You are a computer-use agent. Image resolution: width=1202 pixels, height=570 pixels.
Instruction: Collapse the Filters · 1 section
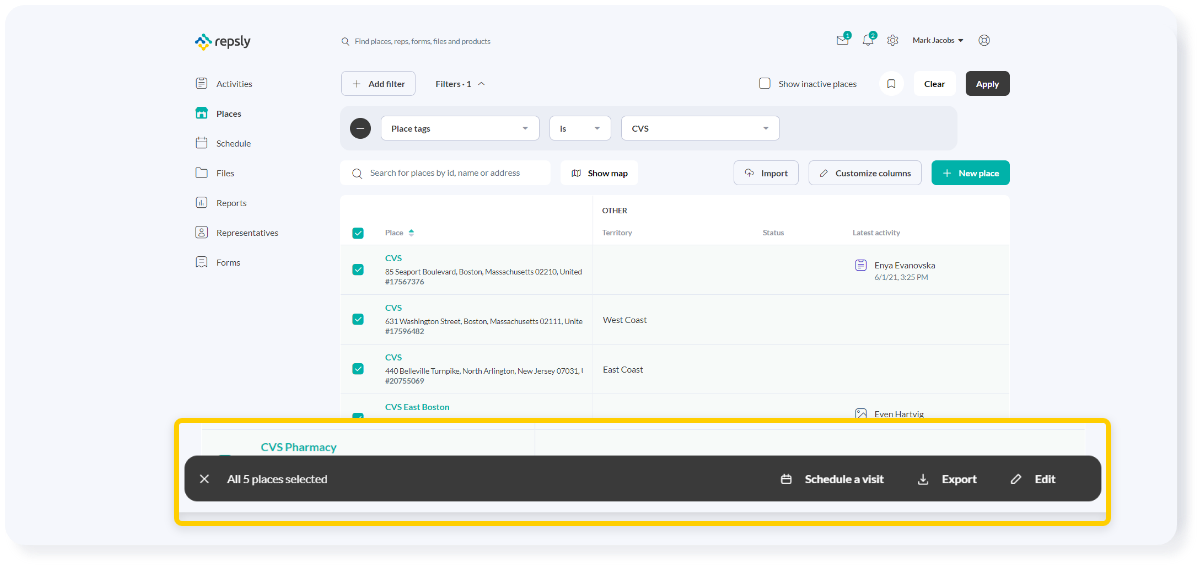point(460,84)
